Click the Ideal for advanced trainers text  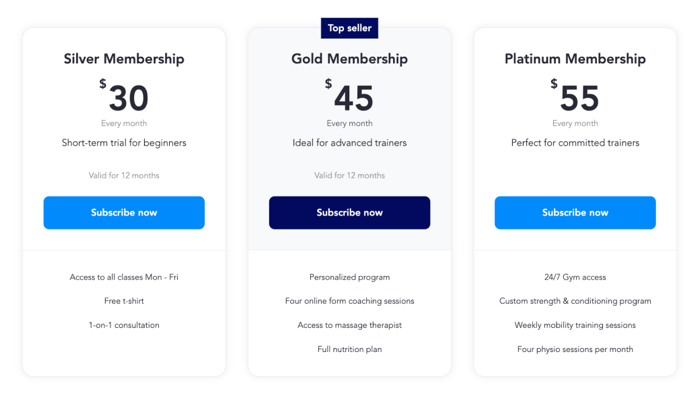pos(350,143)
